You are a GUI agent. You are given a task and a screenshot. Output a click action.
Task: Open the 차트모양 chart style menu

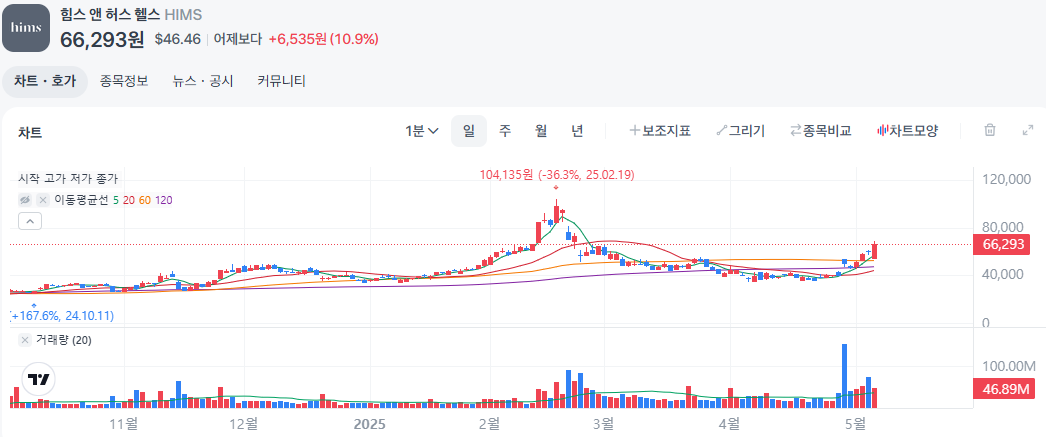tap(907, 131)
